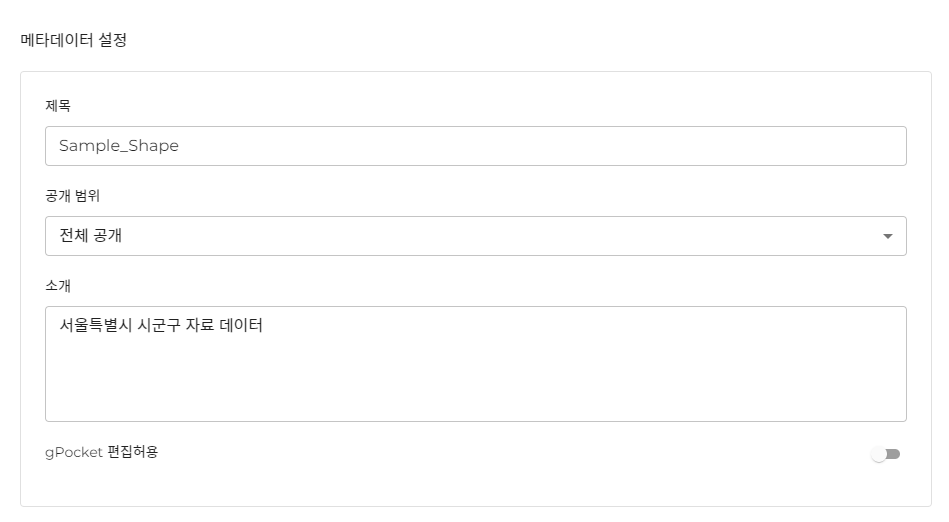949x522 pixels.
Task: Click the 제목 label
Action: [x=58, y=105]
